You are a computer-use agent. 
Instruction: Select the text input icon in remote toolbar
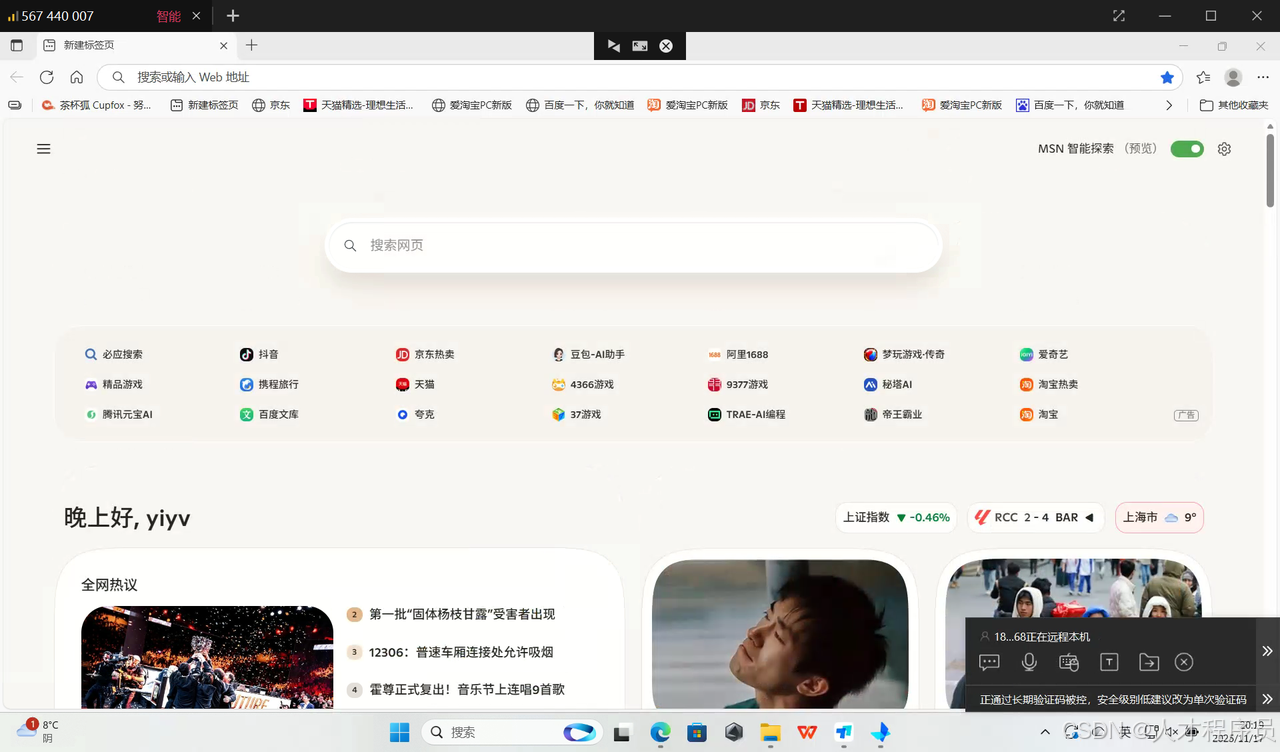[1109, 662]
